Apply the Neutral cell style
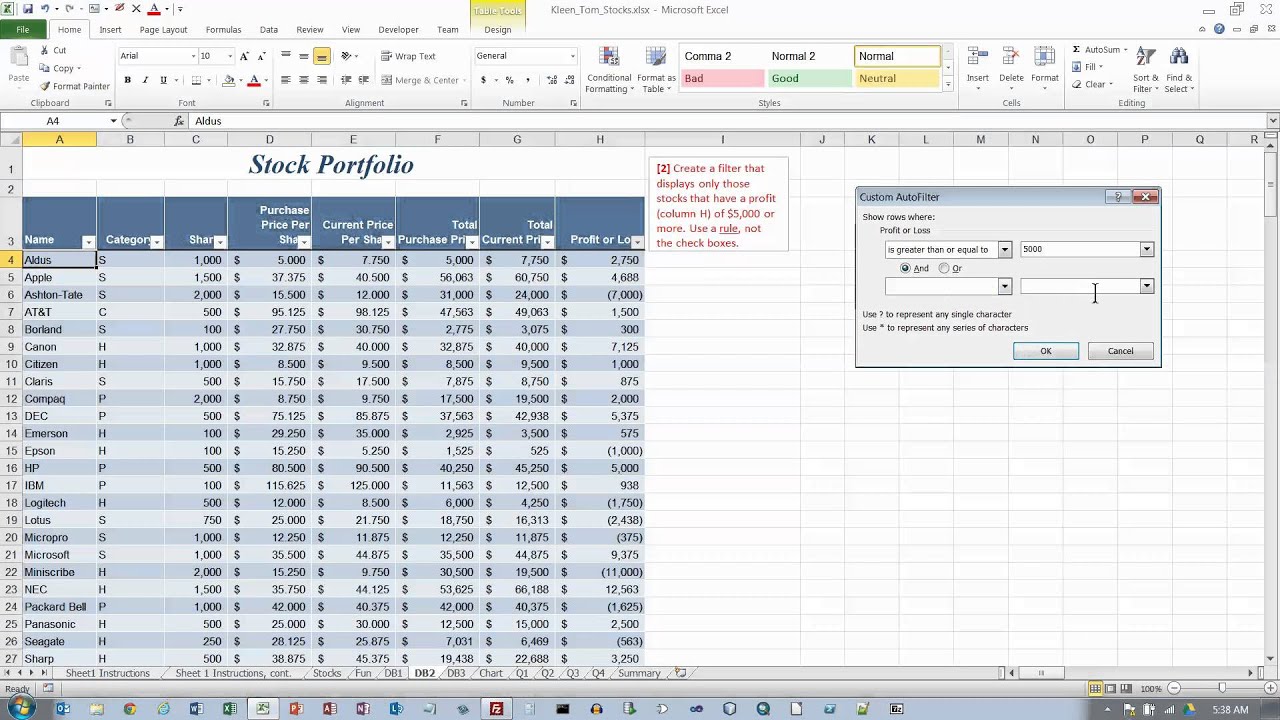This screenshot has width=1280, height=720. [x=896, y=78]
